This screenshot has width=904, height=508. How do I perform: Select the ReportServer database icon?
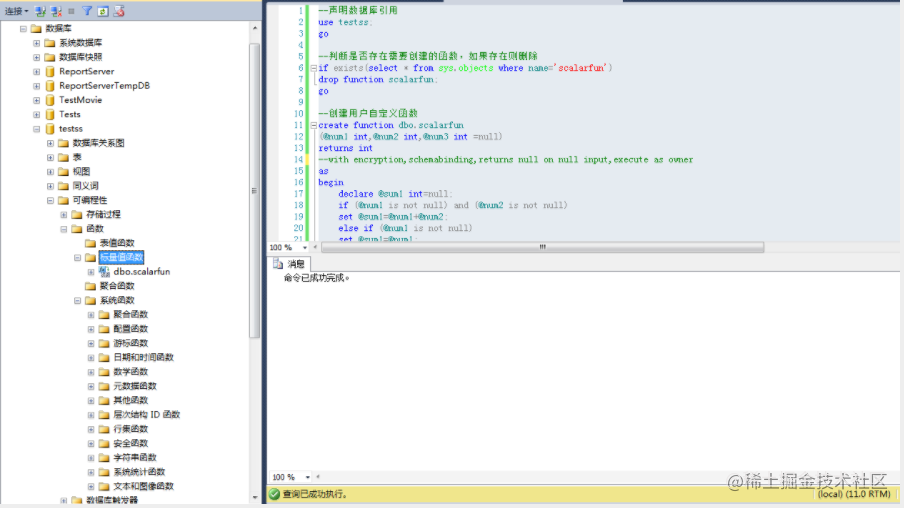coord(50,72)
